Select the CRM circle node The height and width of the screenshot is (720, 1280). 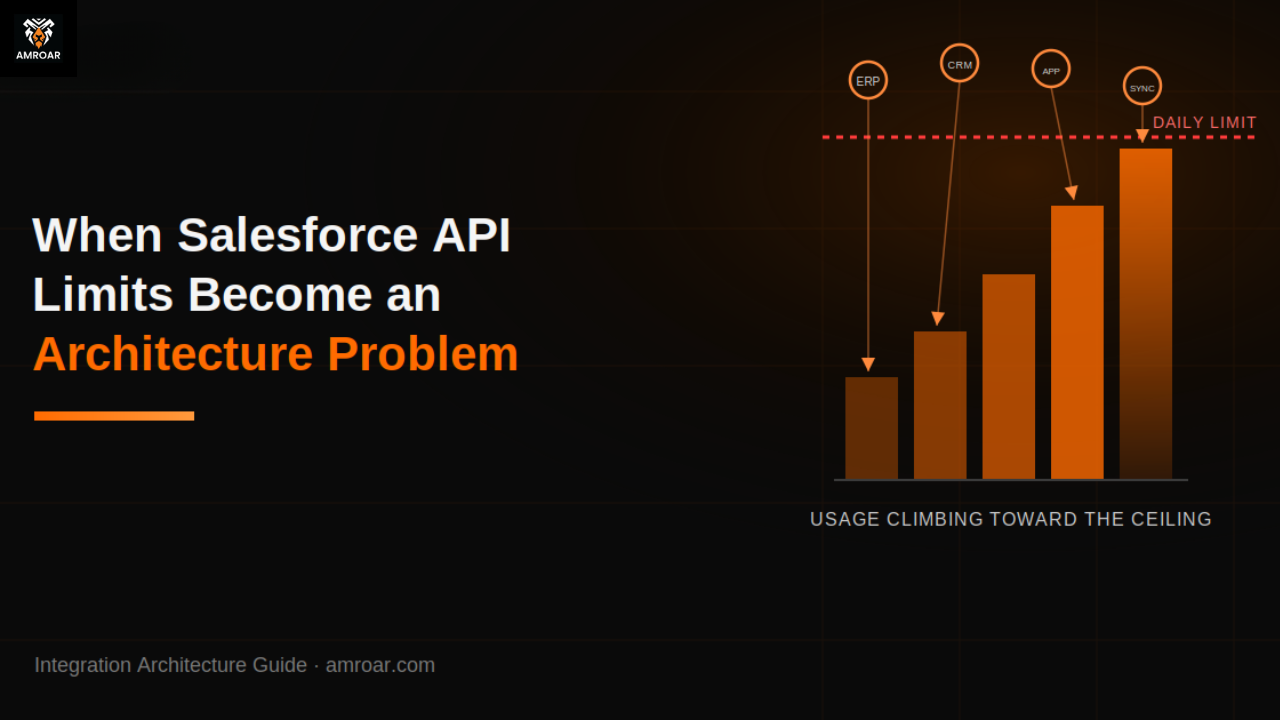pos(959,64)
